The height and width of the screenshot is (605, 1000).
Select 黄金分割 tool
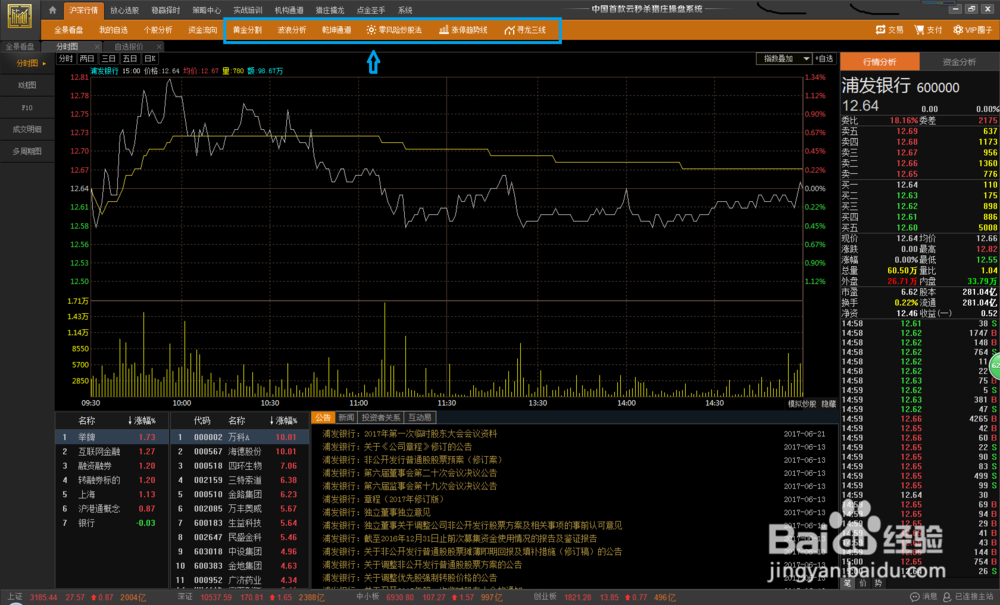point(247,30)
